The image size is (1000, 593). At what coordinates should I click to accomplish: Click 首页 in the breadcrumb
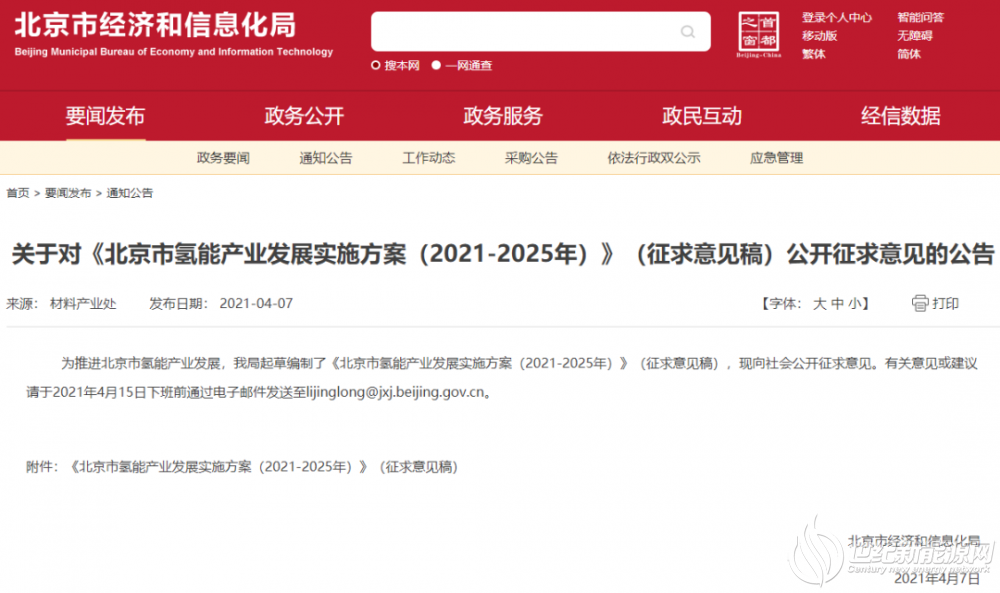point(18,193)
